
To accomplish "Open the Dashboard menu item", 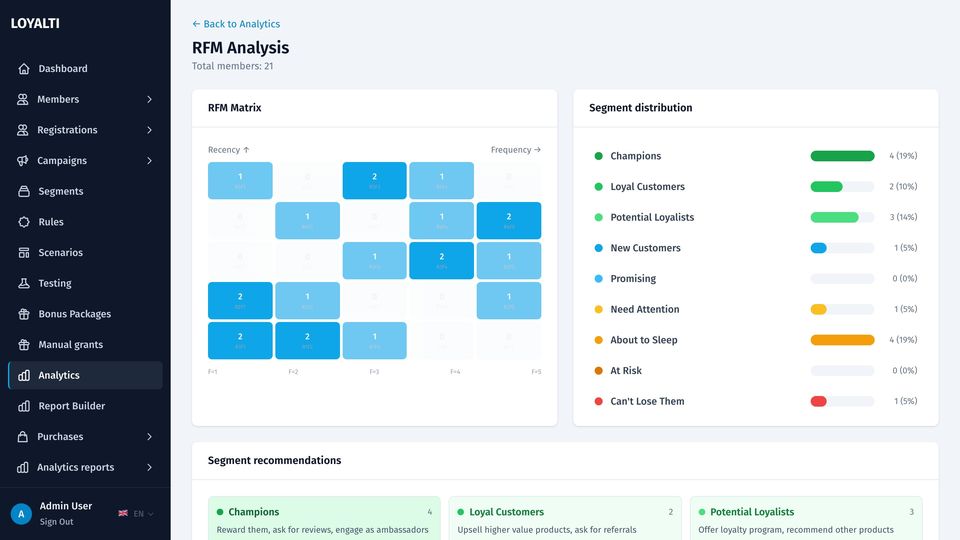I will [85, 69].
